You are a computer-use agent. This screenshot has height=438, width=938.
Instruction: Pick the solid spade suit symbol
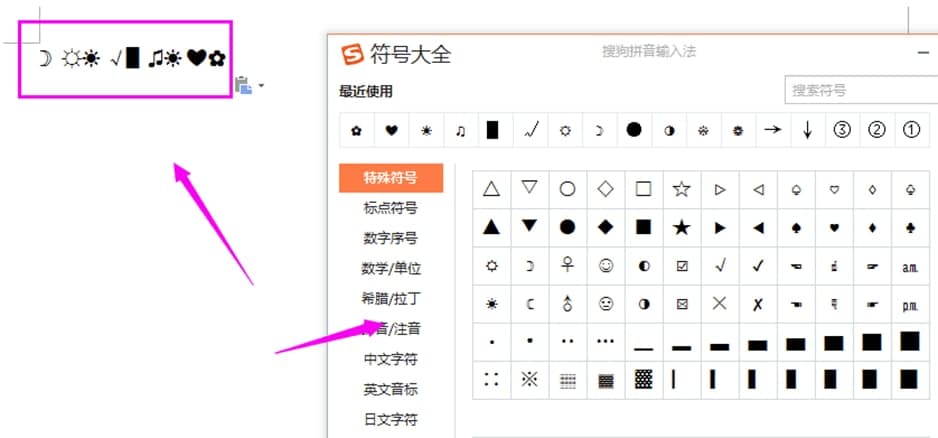796,227
